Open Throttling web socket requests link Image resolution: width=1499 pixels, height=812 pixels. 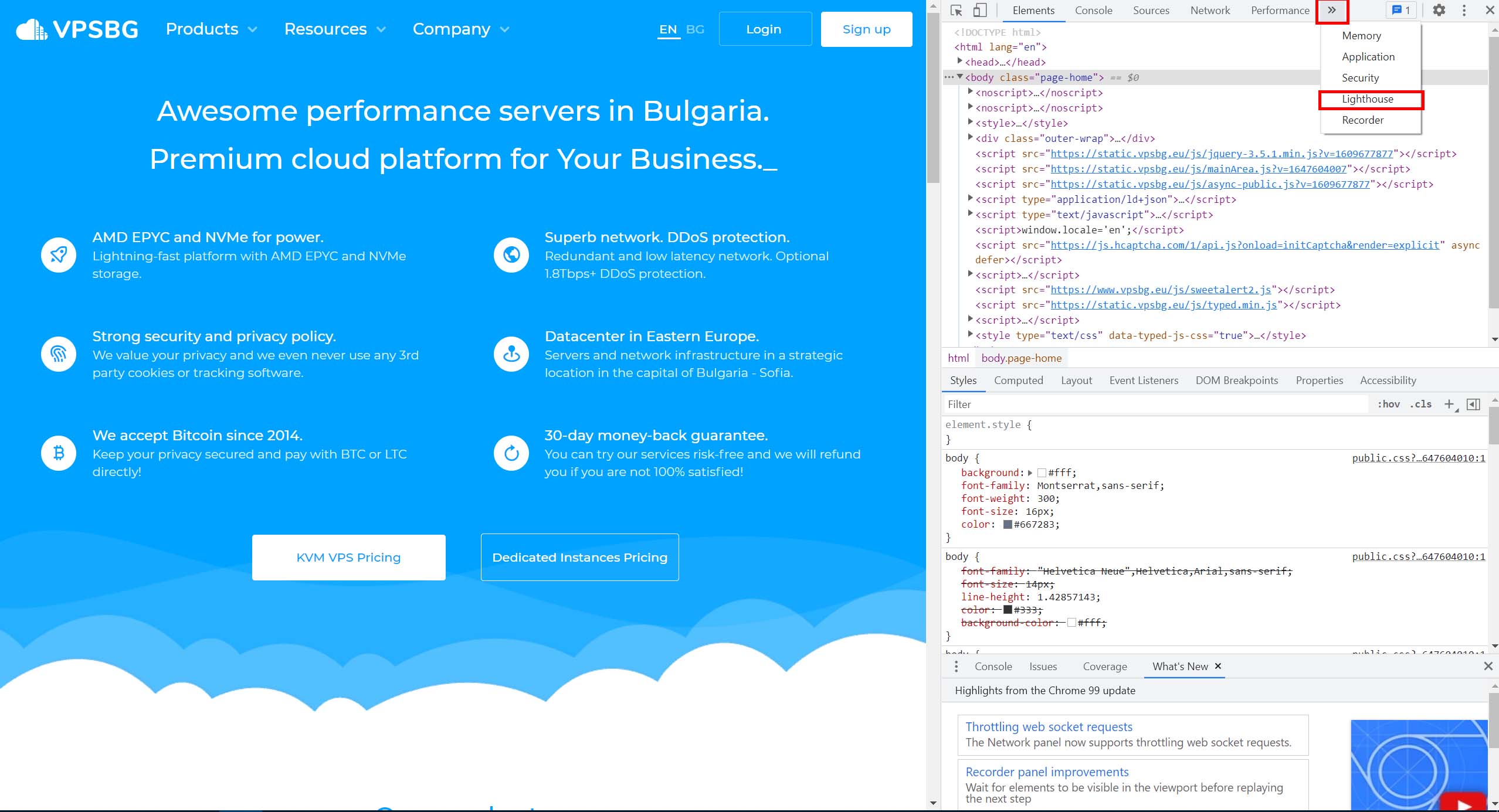click(x=1049, y=727)
